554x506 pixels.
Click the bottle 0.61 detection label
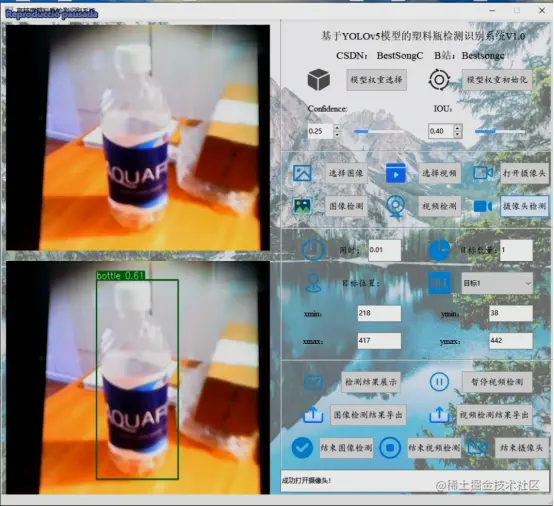click(x=120, y=276)
